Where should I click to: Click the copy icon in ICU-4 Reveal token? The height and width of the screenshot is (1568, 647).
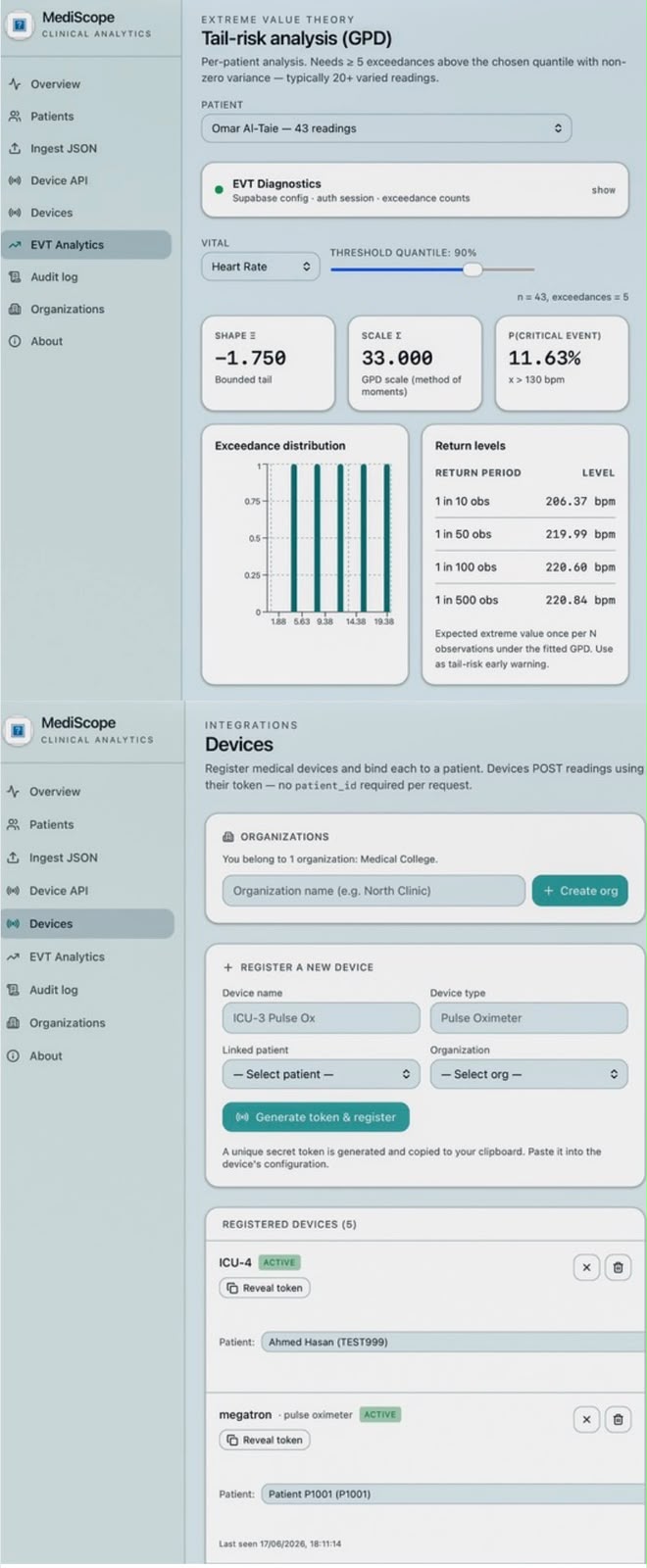coord(232,1288)
